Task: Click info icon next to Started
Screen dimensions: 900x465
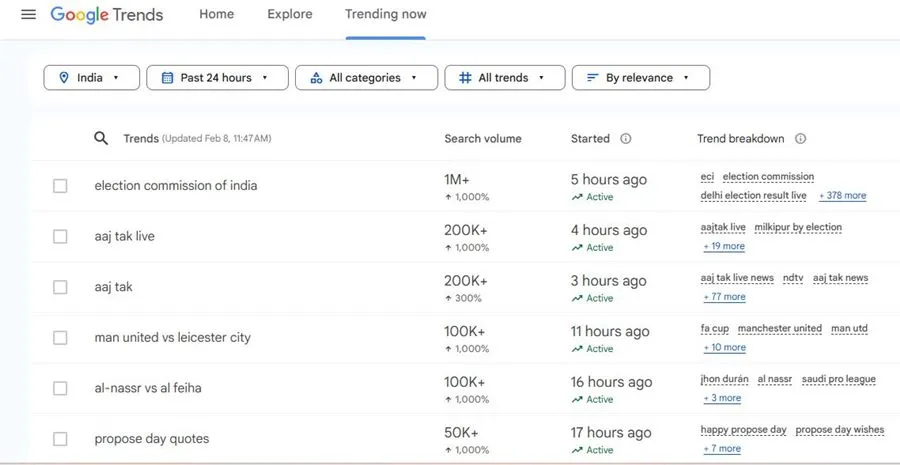Action: tap(626, 139)
